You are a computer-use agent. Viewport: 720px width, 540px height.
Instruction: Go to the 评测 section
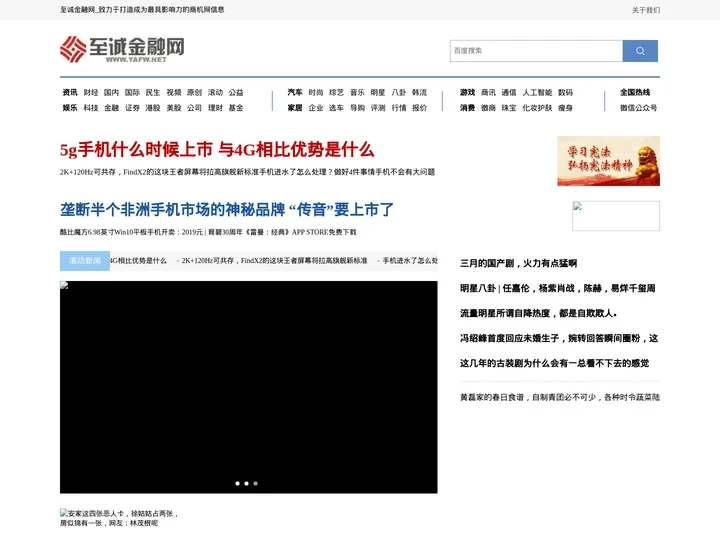click(378, 108)
